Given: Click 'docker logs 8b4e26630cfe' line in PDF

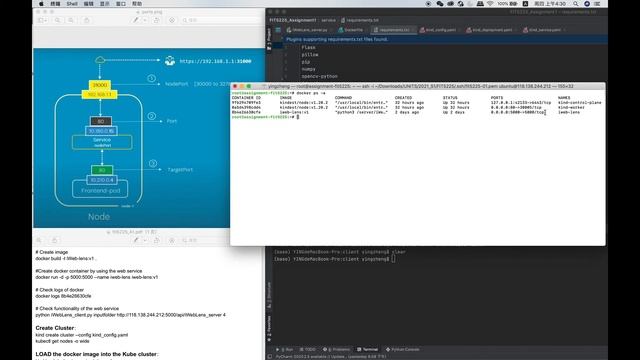Looking at the screenshot, I should [x=63, y=296].
